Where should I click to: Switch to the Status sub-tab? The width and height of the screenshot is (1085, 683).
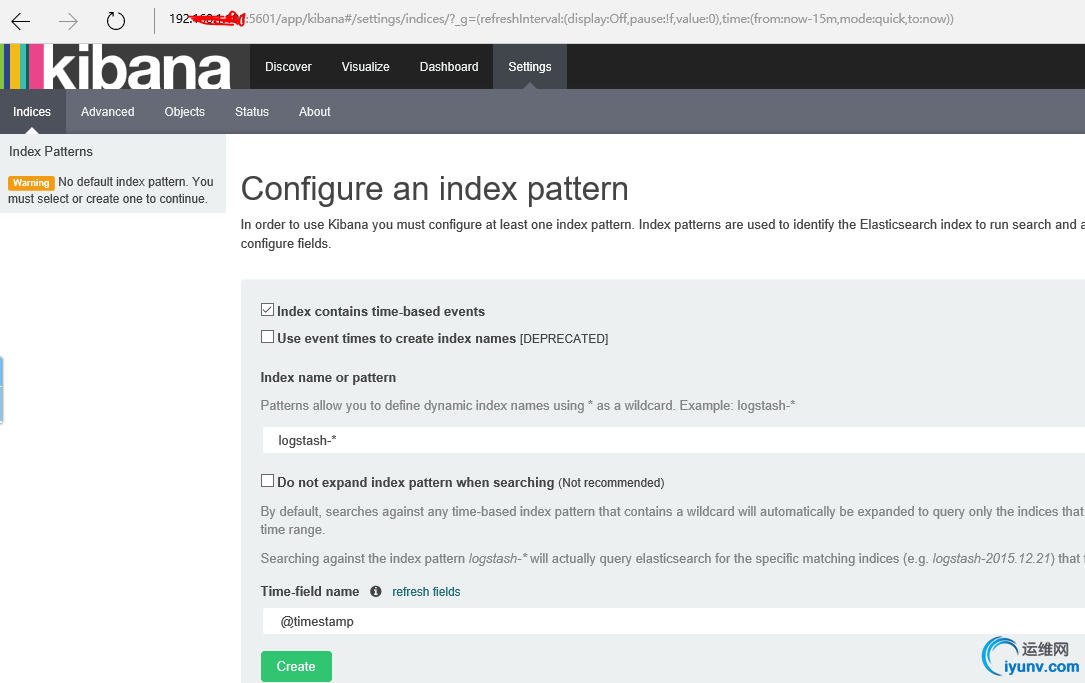(x=251, y=111)
